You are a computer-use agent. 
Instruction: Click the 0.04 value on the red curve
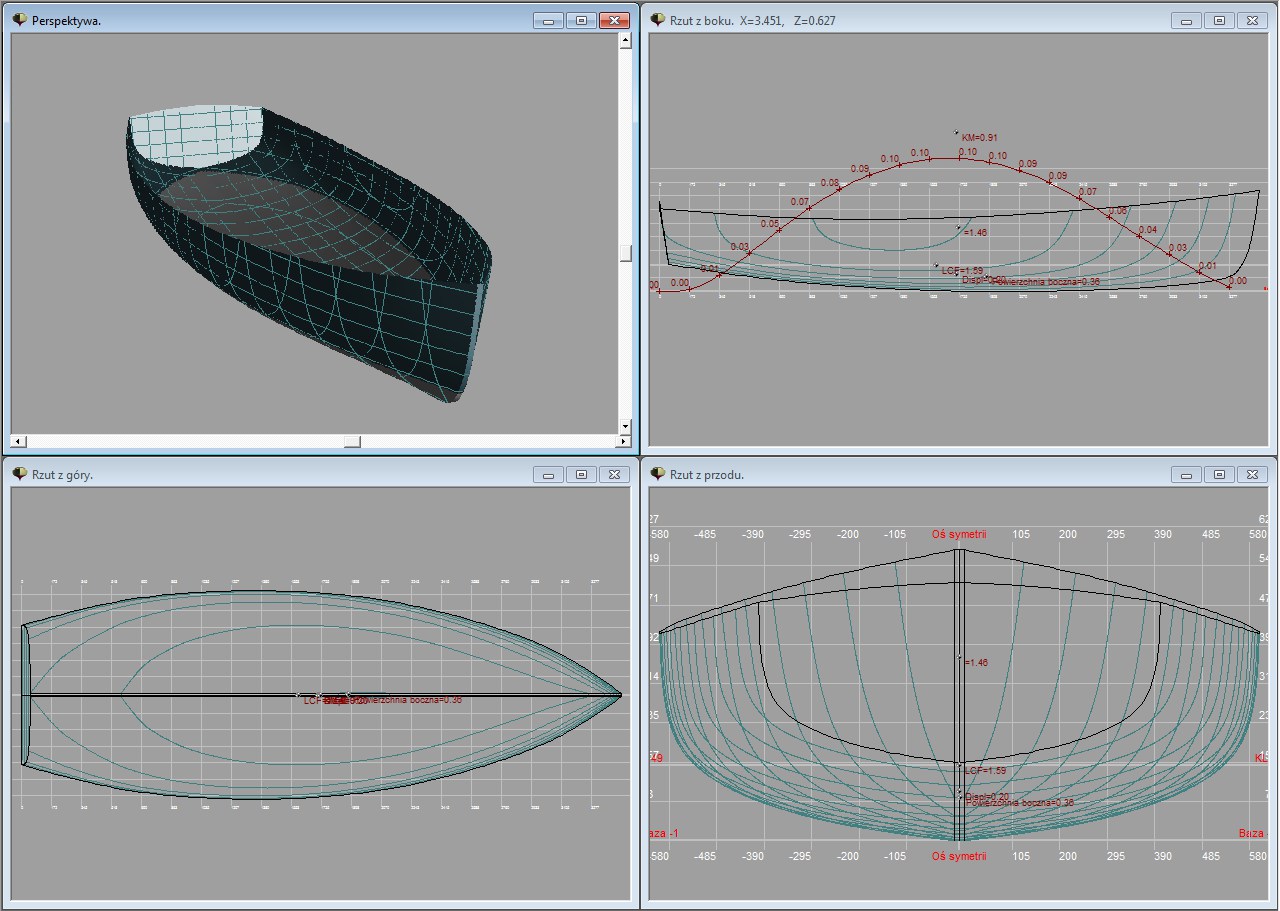pos(1147,230)
